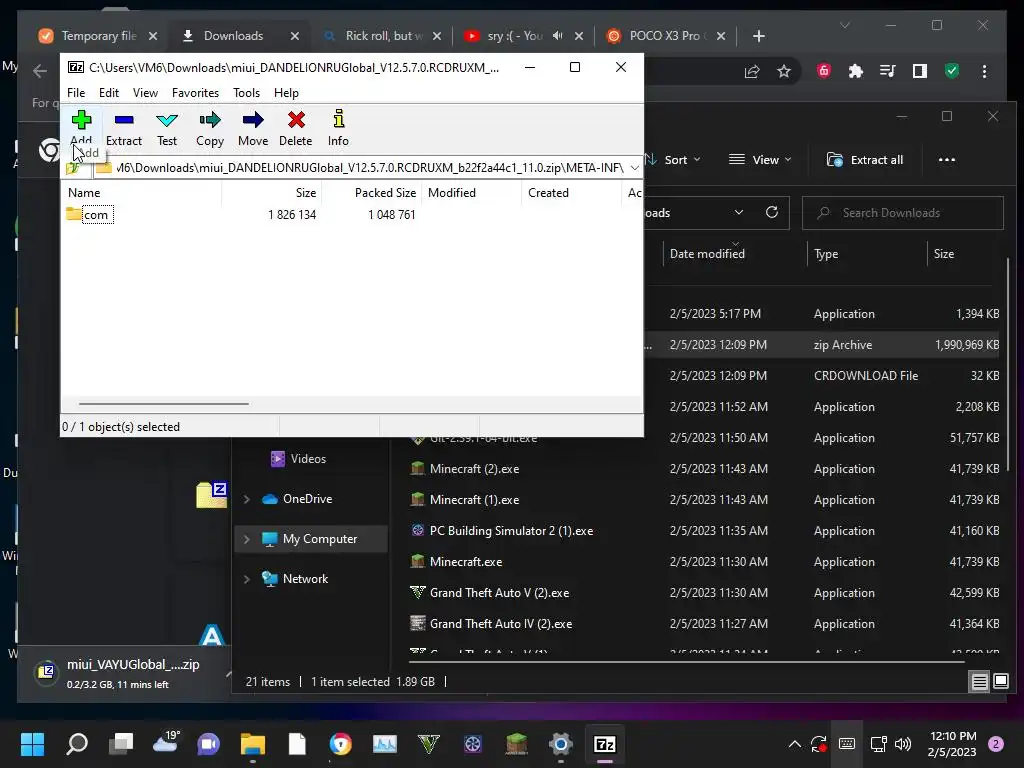Open volume control in system tray
The width and height of the screenshot is (1024, 768).
click(903, 744)
